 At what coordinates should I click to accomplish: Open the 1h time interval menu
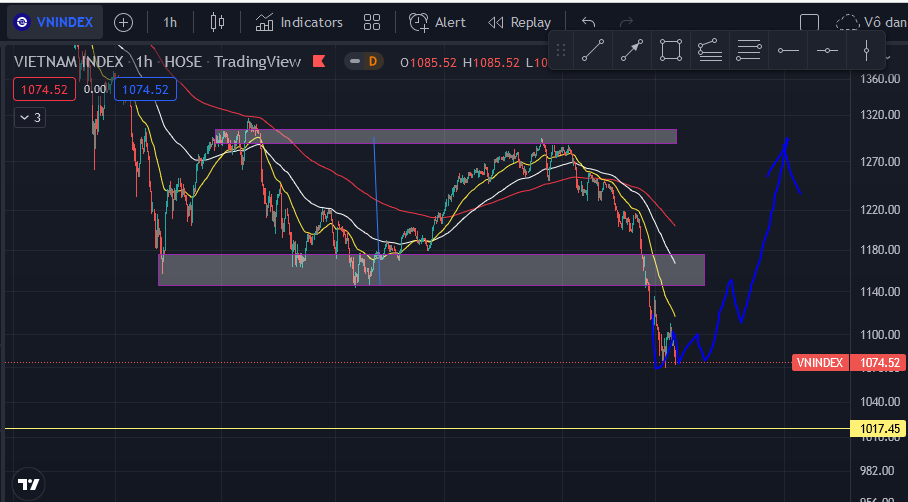click(170, 23)
